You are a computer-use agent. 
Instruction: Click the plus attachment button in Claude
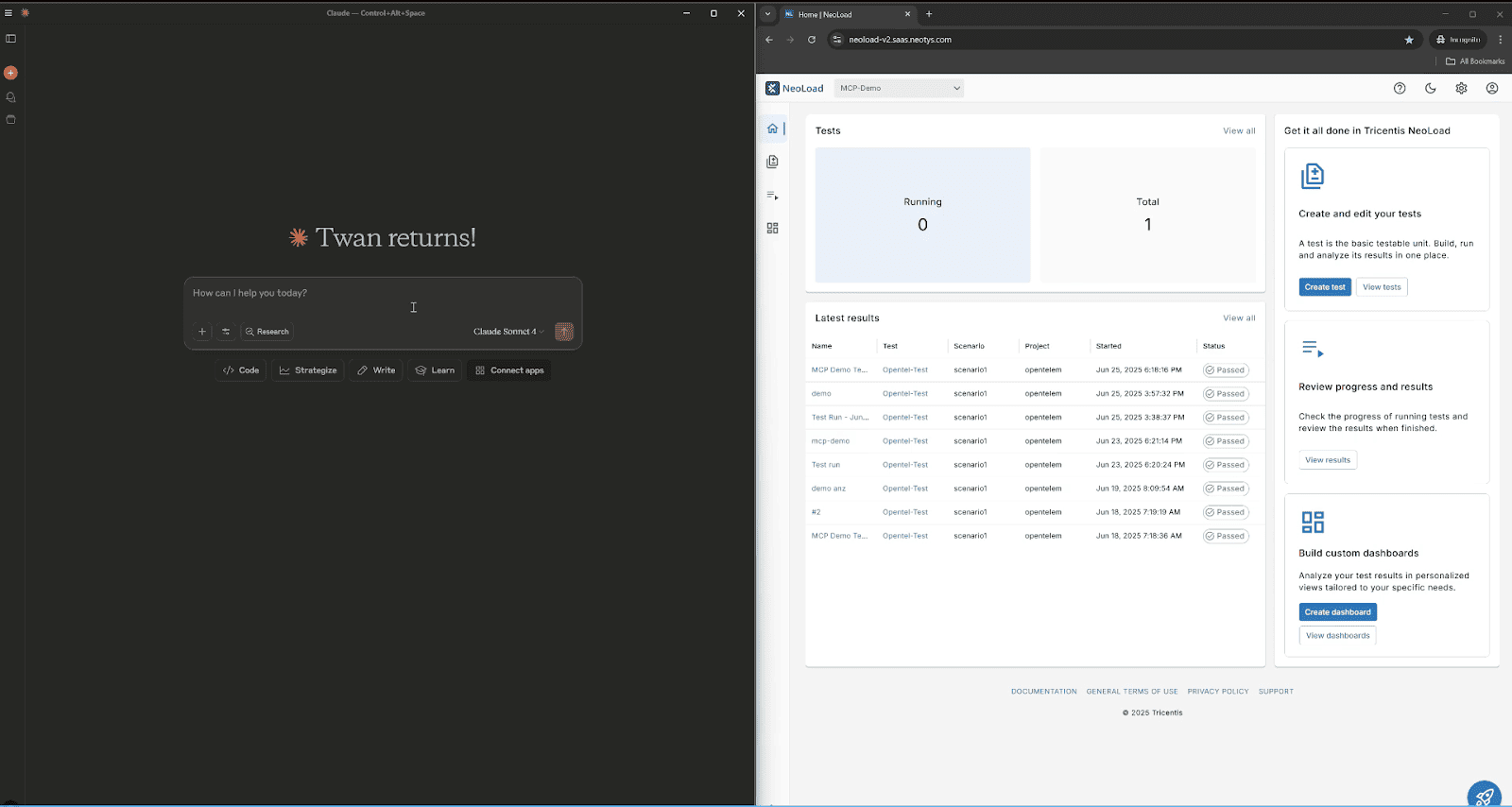[202, 332]
